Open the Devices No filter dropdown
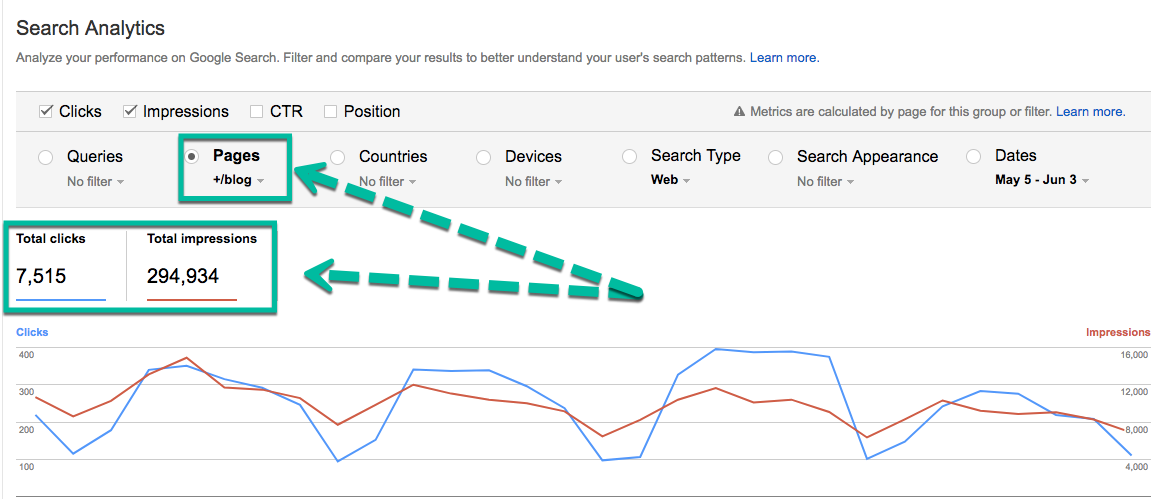Viewport: 1174px width, 499px height. pos(533,182)
